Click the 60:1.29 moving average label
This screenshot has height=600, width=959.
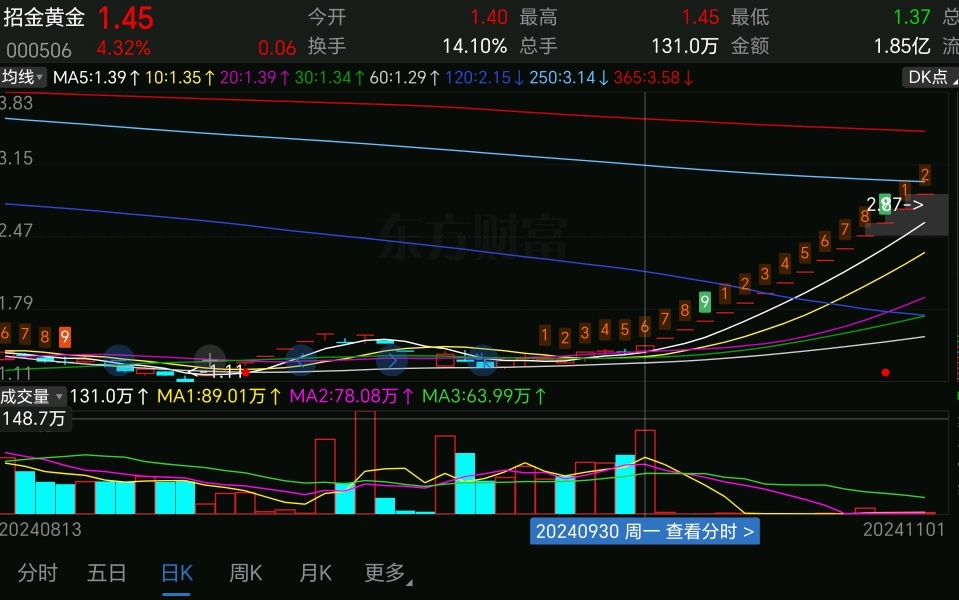click(x=404, y=78)
